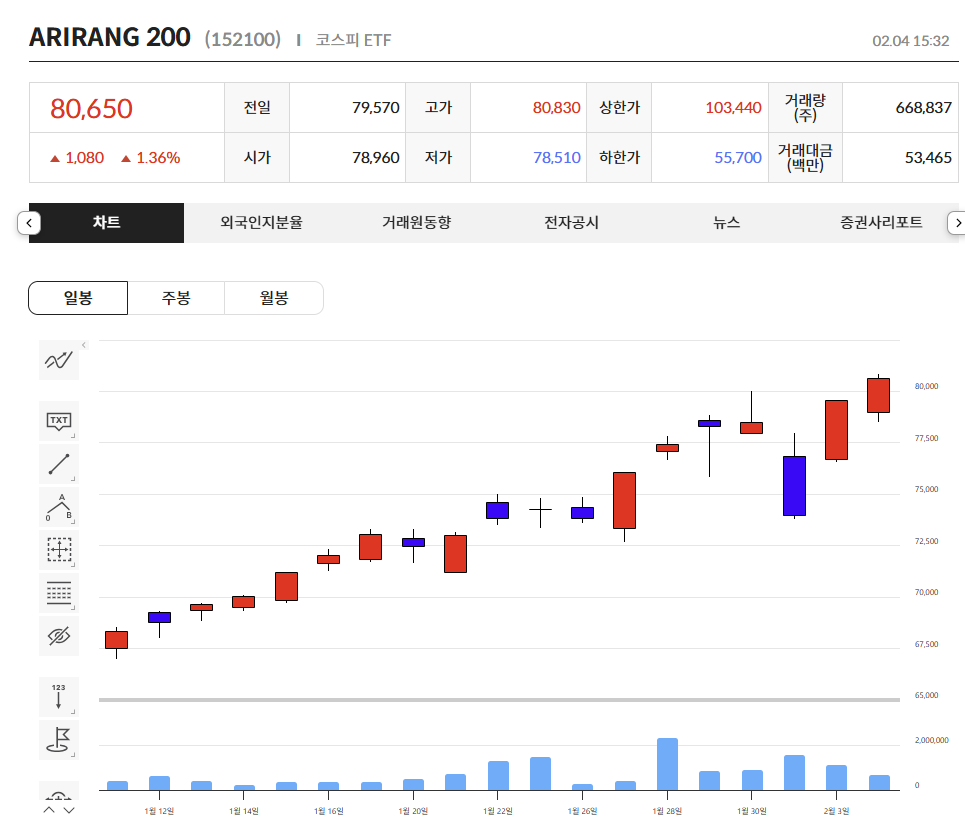Open the 거래원동향 tab
Screen dimensions: 965x825
click(x=417, y=223)
